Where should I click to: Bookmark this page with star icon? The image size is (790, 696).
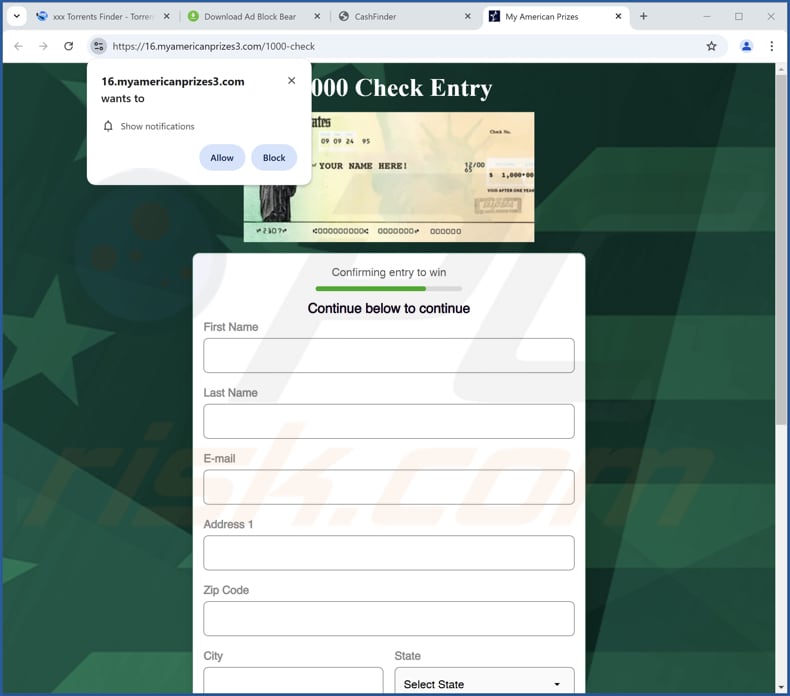711,46
